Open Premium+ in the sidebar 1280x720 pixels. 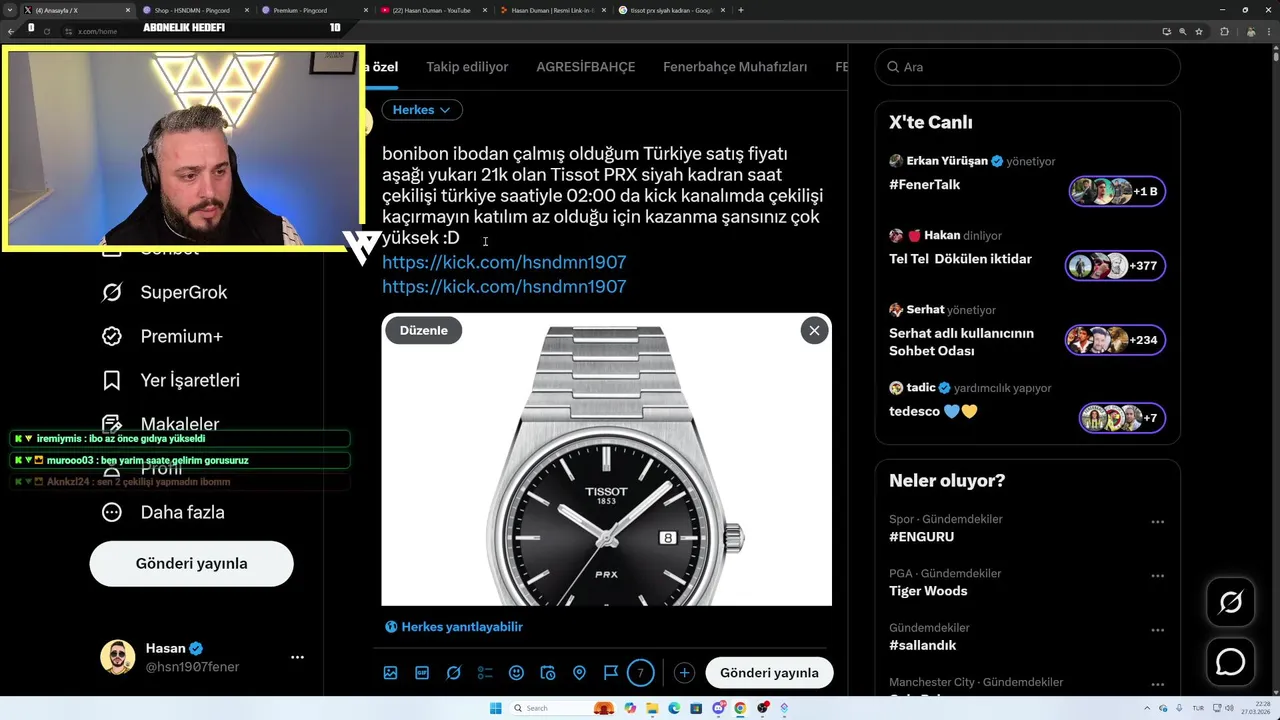point(162,336)
